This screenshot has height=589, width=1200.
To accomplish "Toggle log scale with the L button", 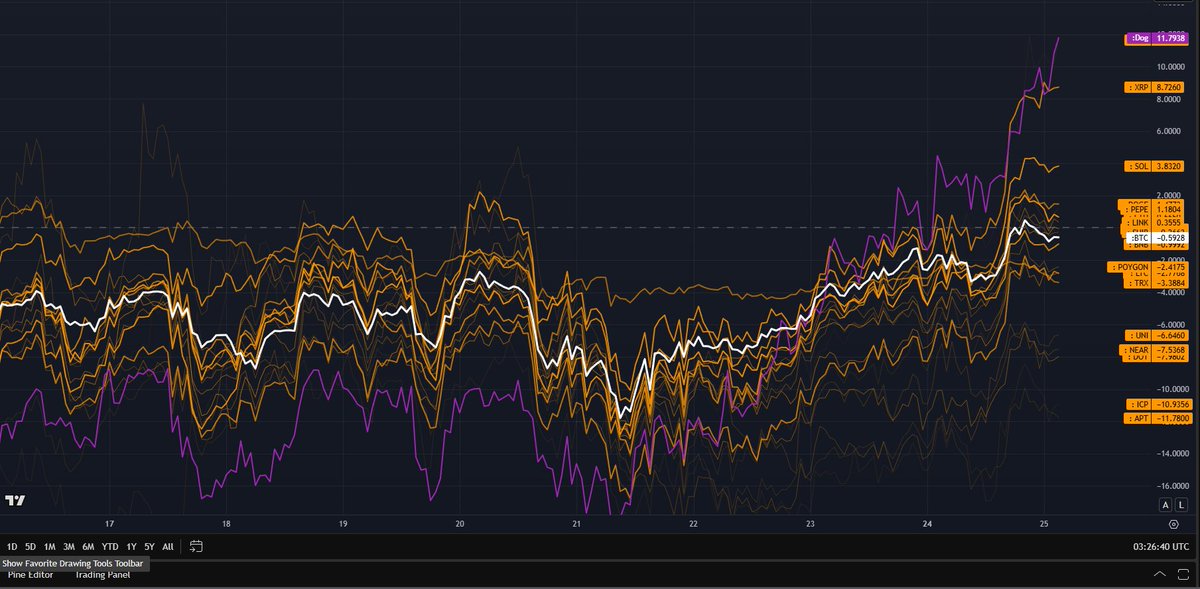I will tap(1181, 504).
